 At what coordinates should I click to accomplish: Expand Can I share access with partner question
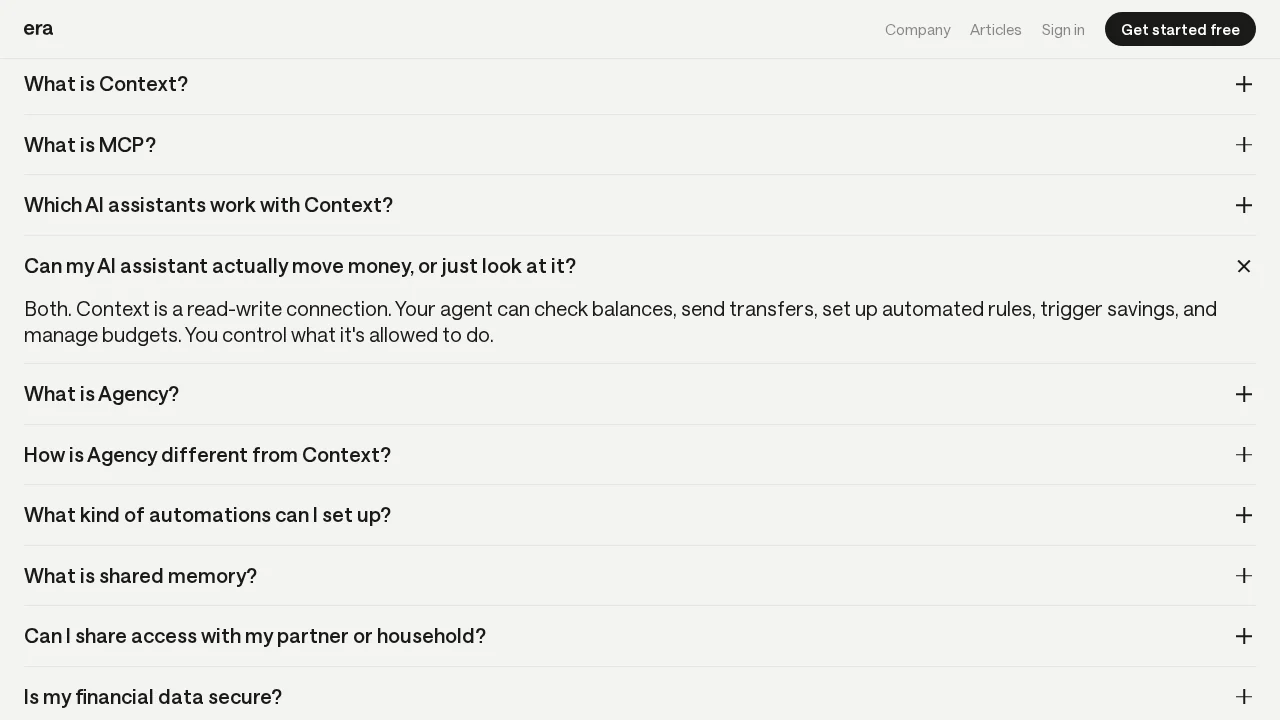tap(255, 636)
